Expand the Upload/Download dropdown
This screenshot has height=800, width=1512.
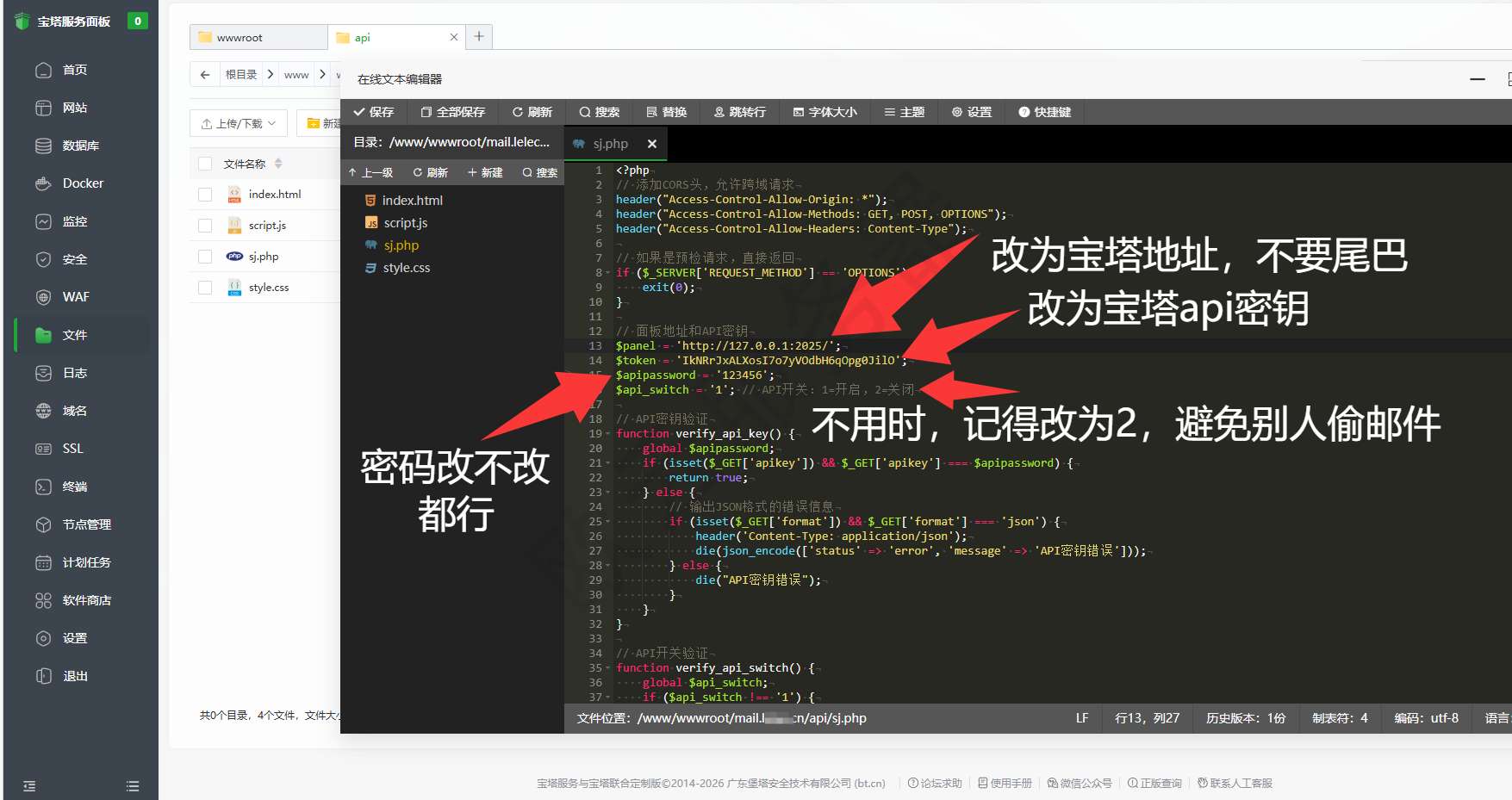coord(239,124)
